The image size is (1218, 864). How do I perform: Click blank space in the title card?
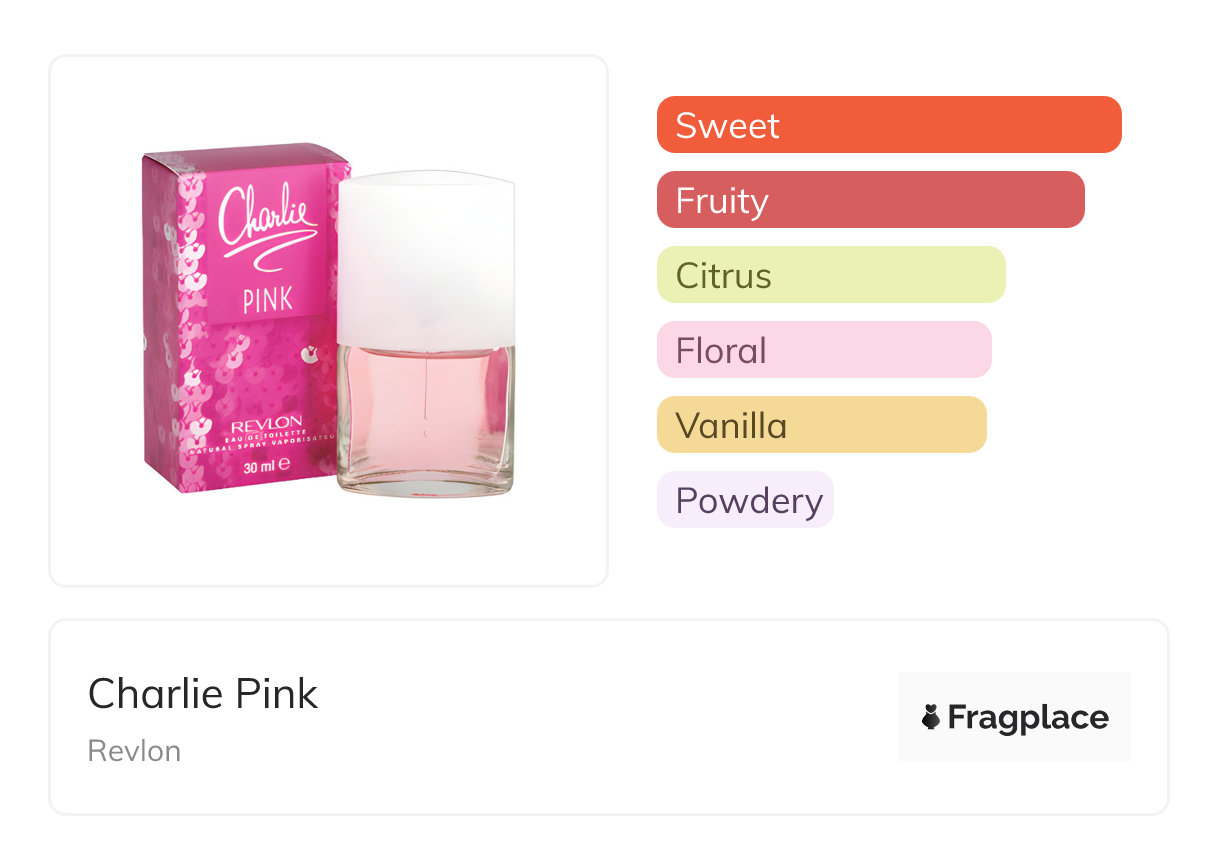tap(600, 720)
